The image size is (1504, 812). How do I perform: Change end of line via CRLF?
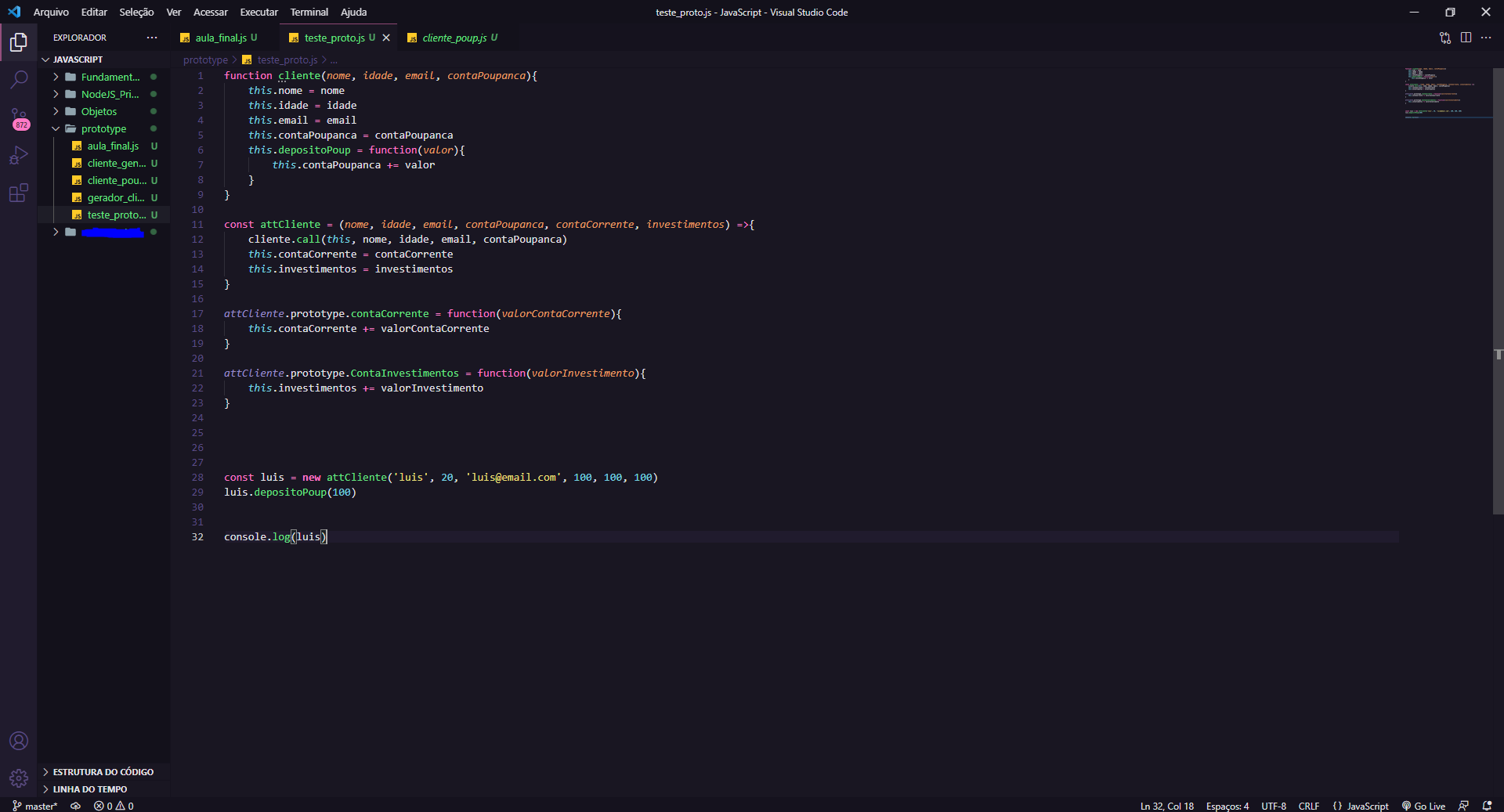click(x=1308, y=806)
